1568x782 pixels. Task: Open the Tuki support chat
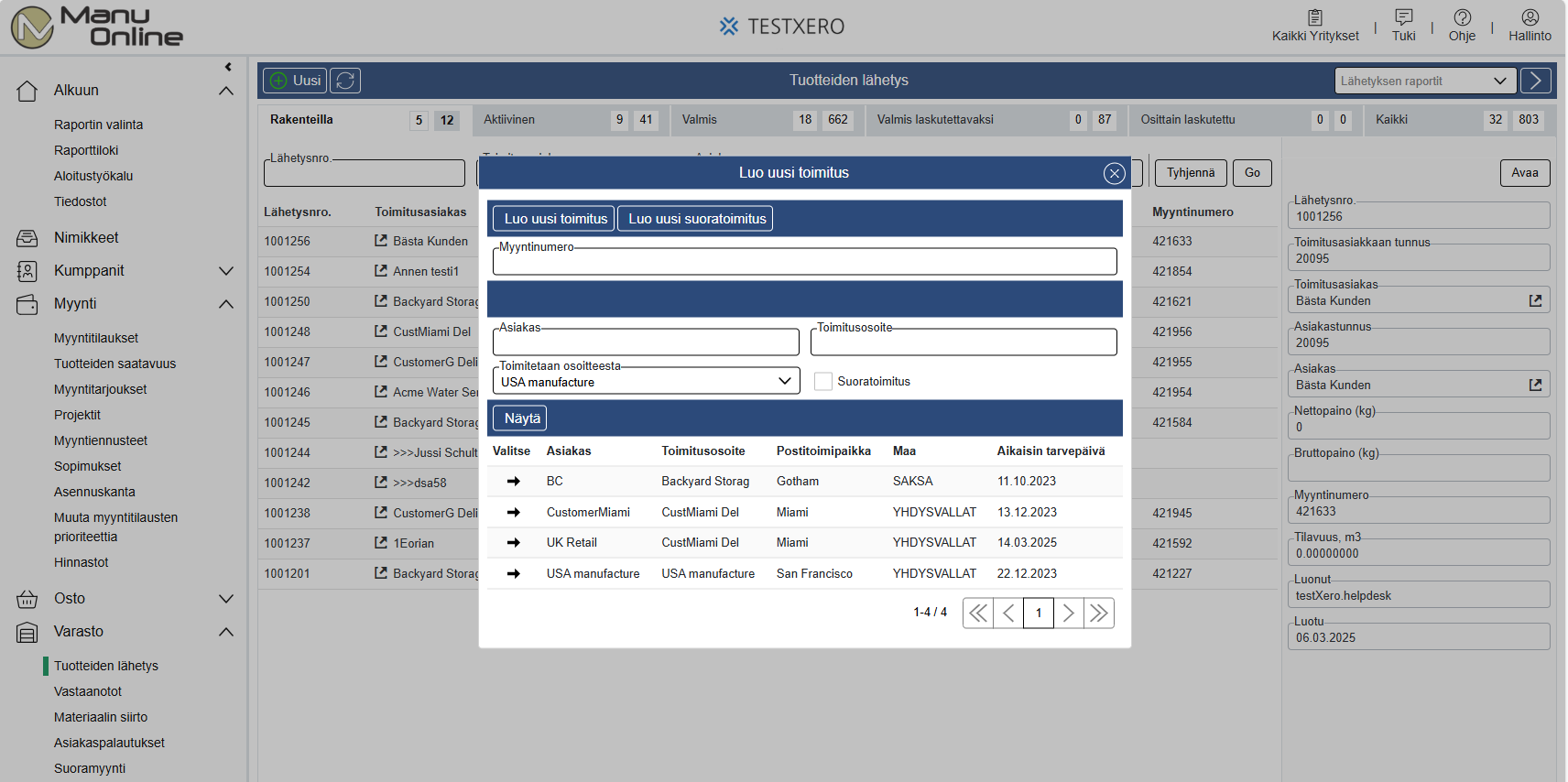[x=1403, y=26]
